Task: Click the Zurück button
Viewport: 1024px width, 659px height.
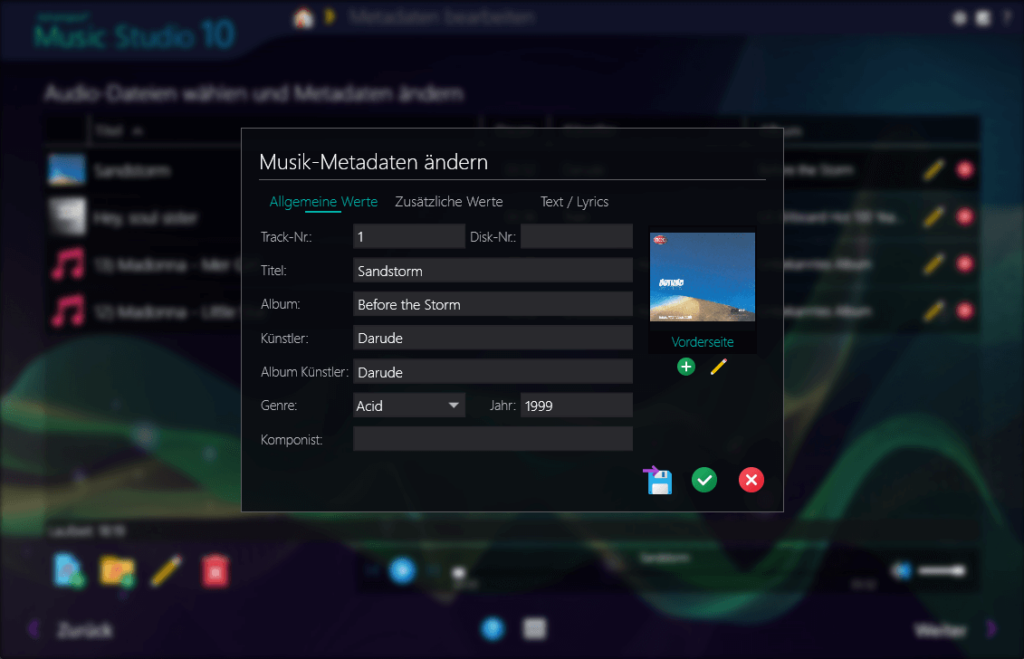Action: point(84,630)
